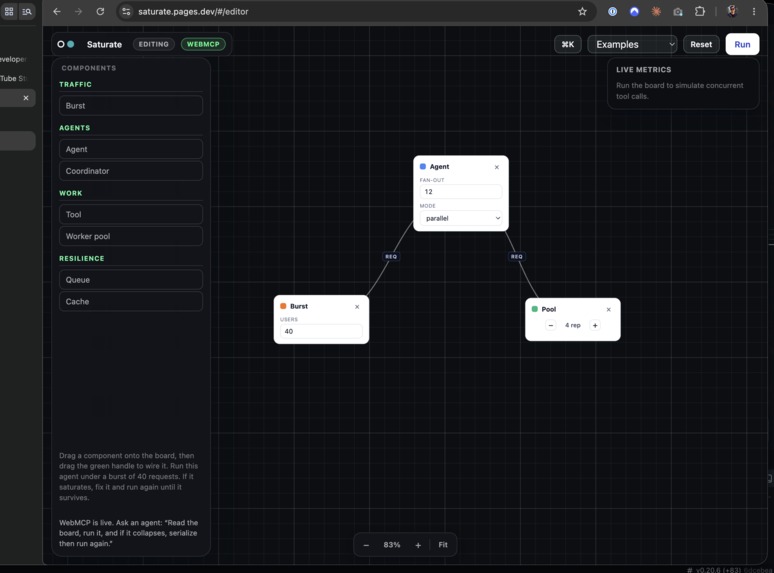Click the tab grid icon in sidebar
This screenshot has height=573, width=774.
click(9, 11)
